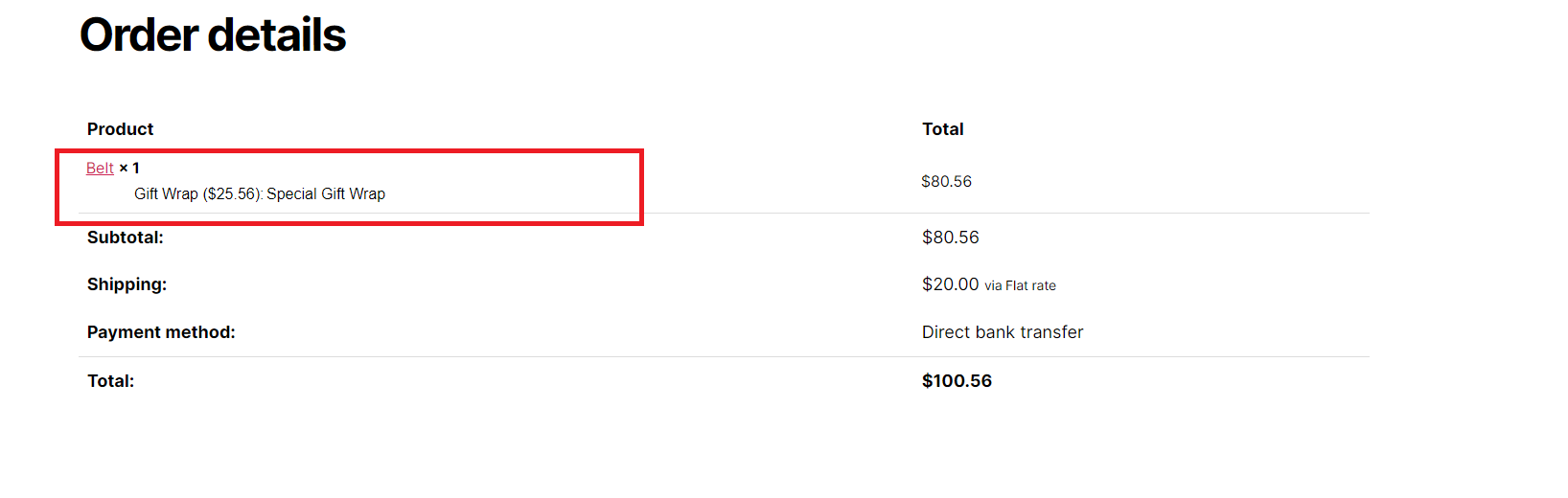Screen dimensions: 1568x498
Task: Click the Direct bank transfer text
Action: (x=1003, y=332)
